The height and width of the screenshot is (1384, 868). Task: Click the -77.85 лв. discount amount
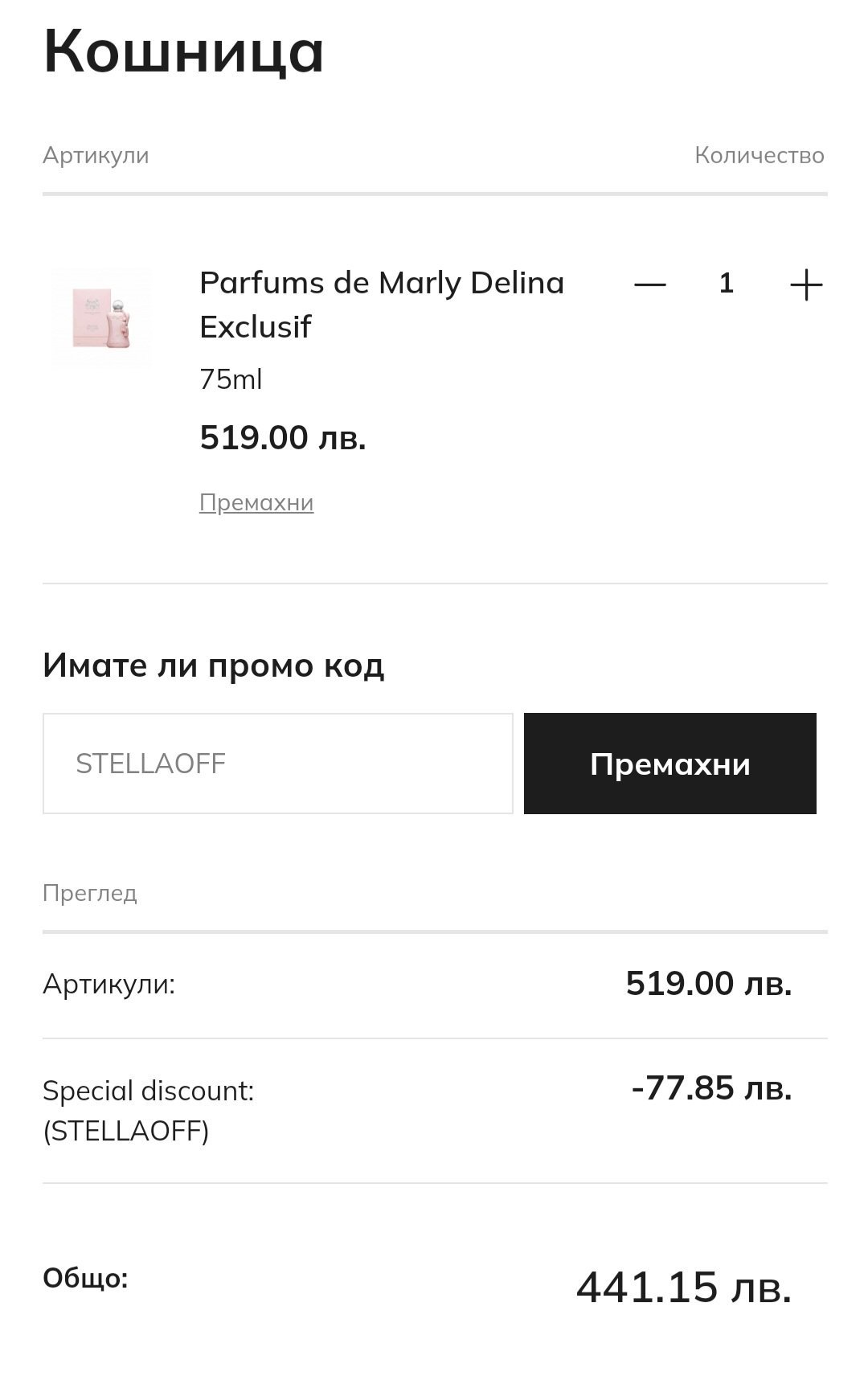pyautogui.click(x=711, y=1088)
